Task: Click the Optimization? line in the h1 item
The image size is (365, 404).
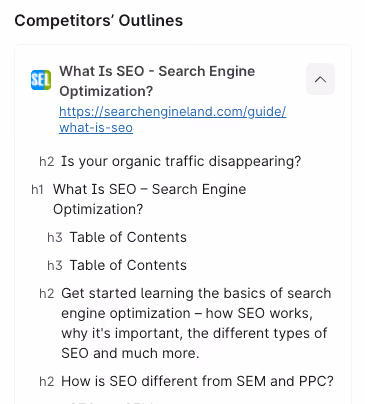Action: click(x=98, y=209)
